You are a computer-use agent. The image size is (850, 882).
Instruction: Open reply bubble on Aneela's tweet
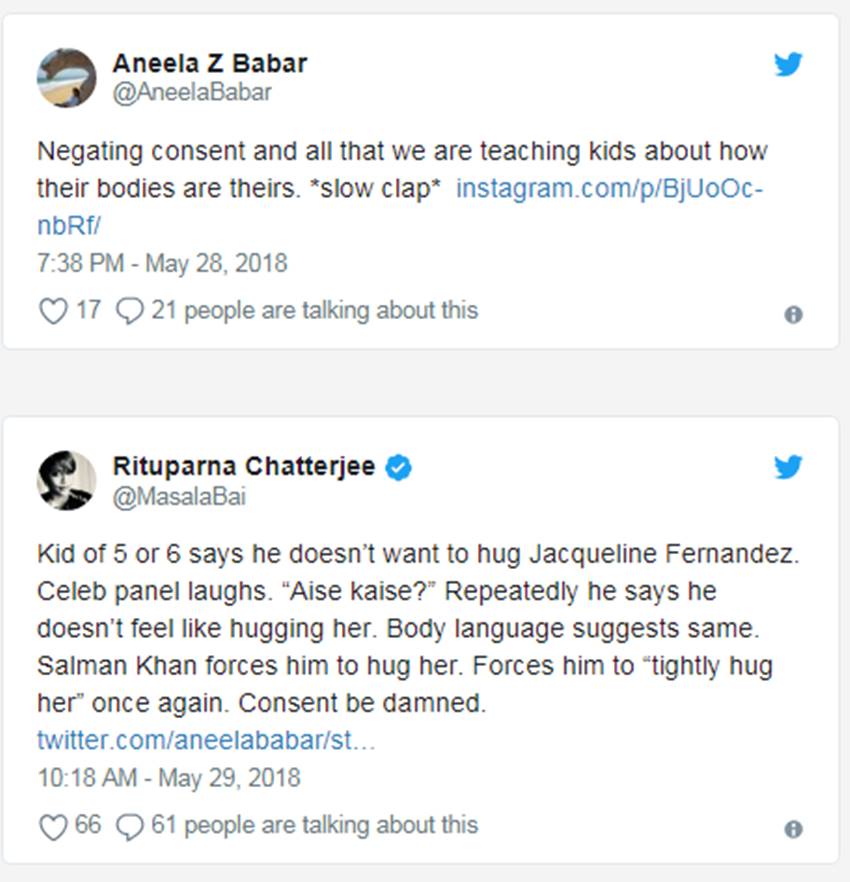(130, 312)
